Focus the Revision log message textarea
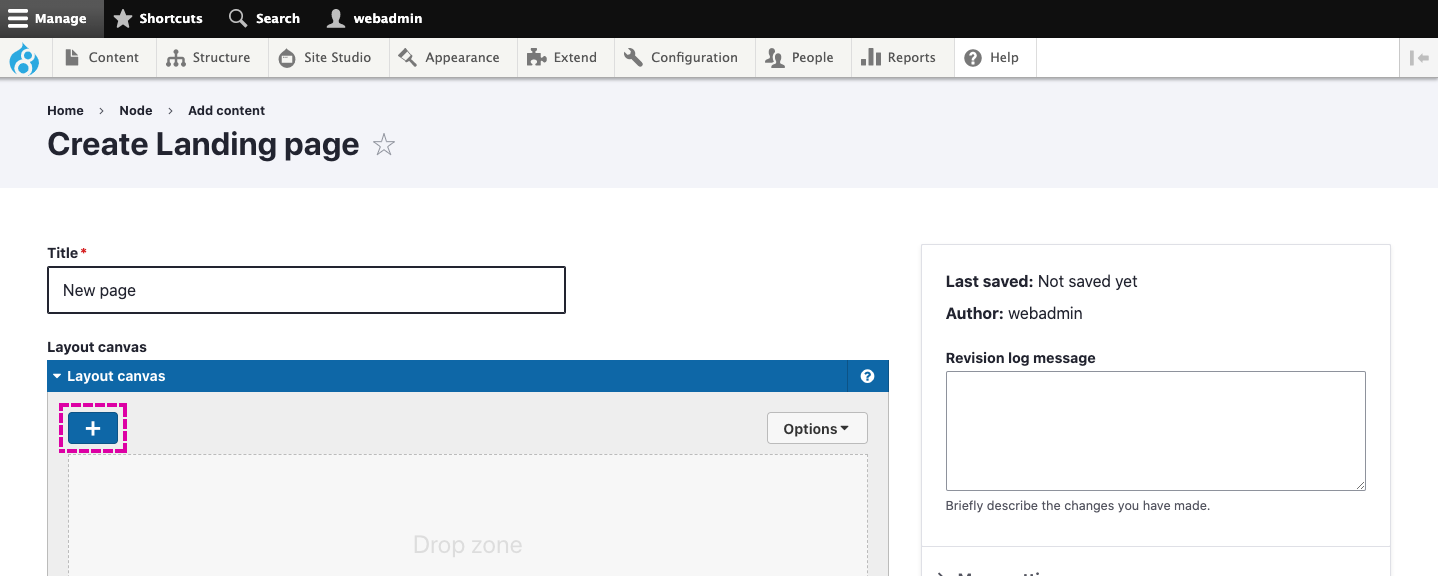The height and width of the screenshot is (576, 1438). pyautogui.click(x=1155, y=431)
